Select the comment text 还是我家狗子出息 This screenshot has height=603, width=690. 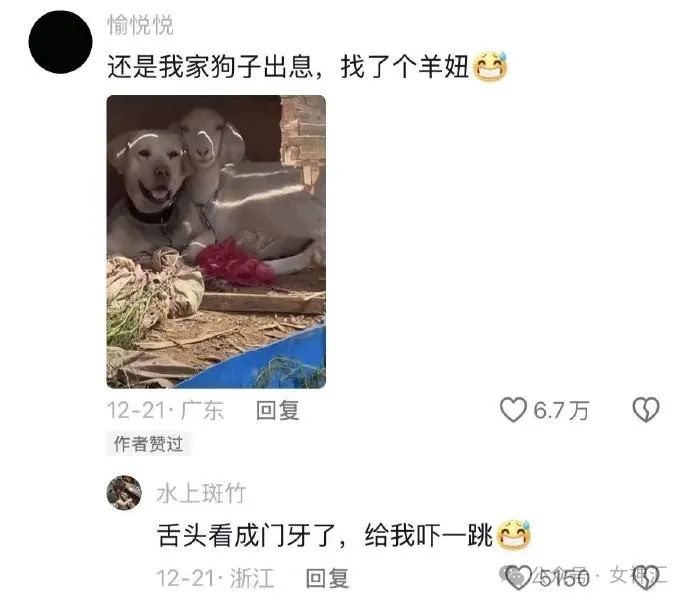coord(210,67)
